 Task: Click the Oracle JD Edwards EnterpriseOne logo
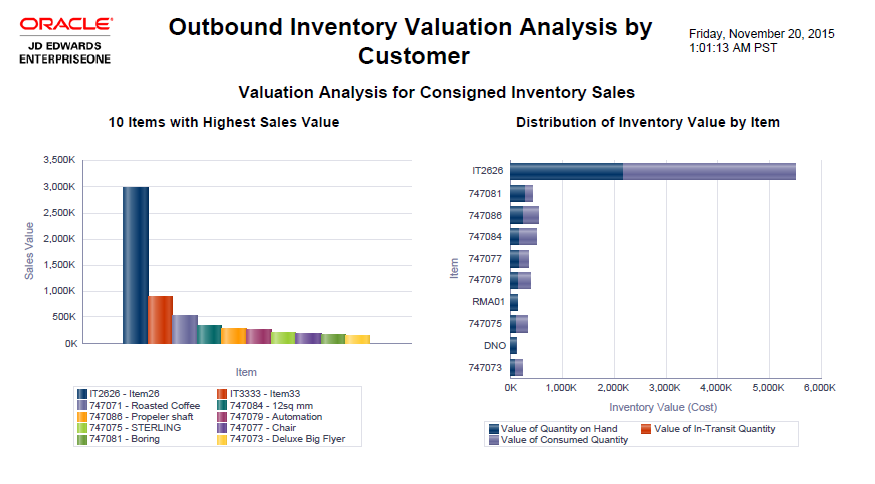[x=65, y=41]
